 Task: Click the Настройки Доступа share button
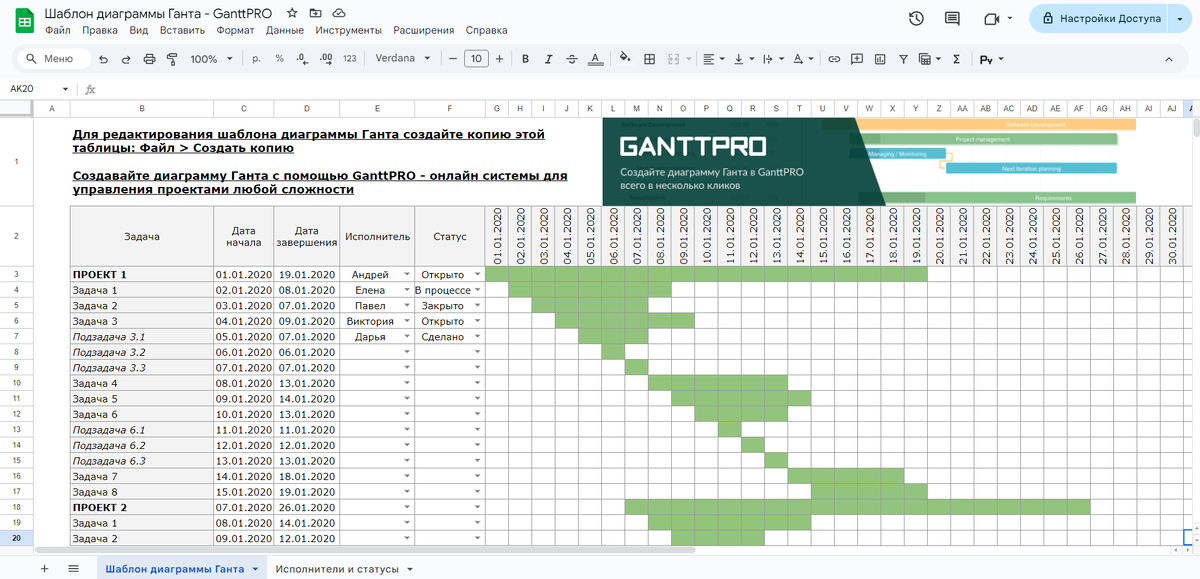1099,18
